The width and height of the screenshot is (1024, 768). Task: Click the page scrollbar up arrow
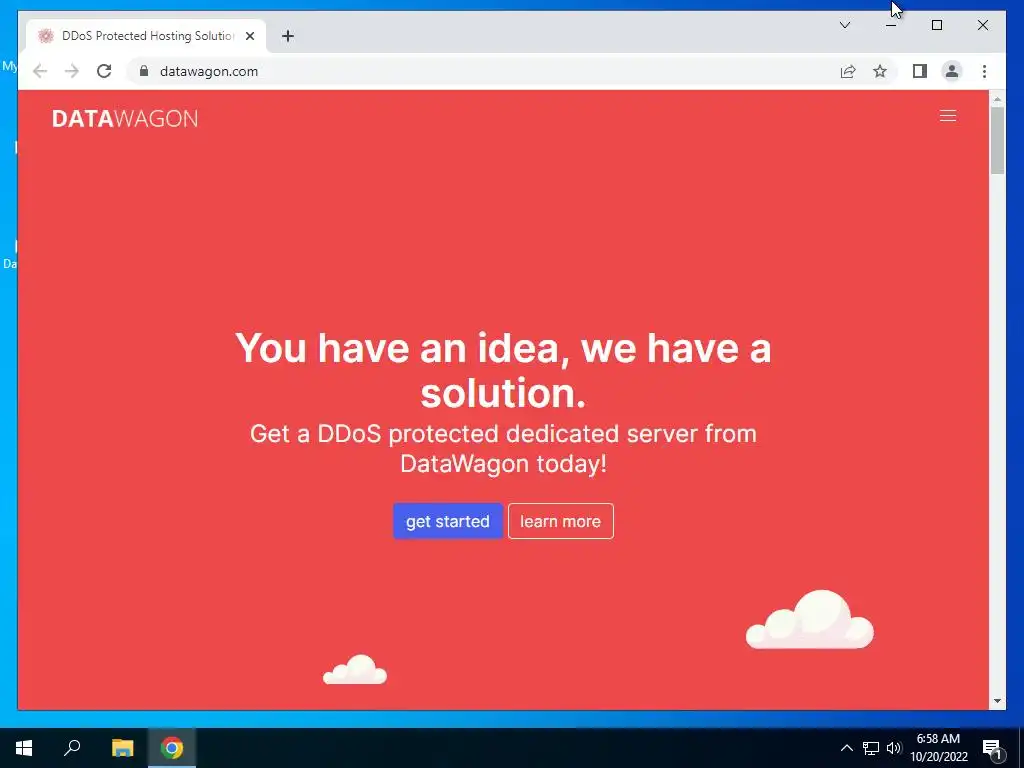click(x=997, y=99)
